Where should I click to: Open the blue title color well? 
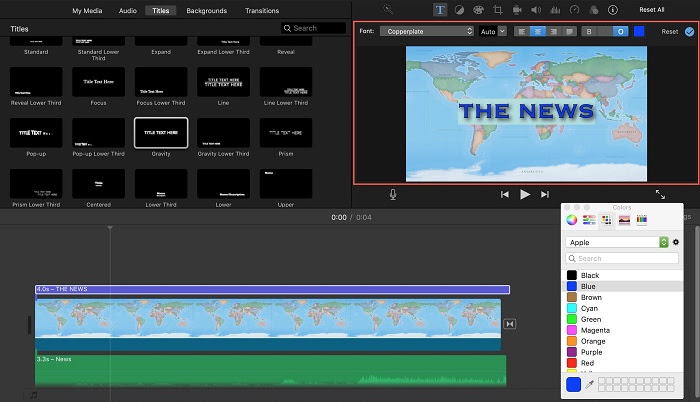coord(639,31)
